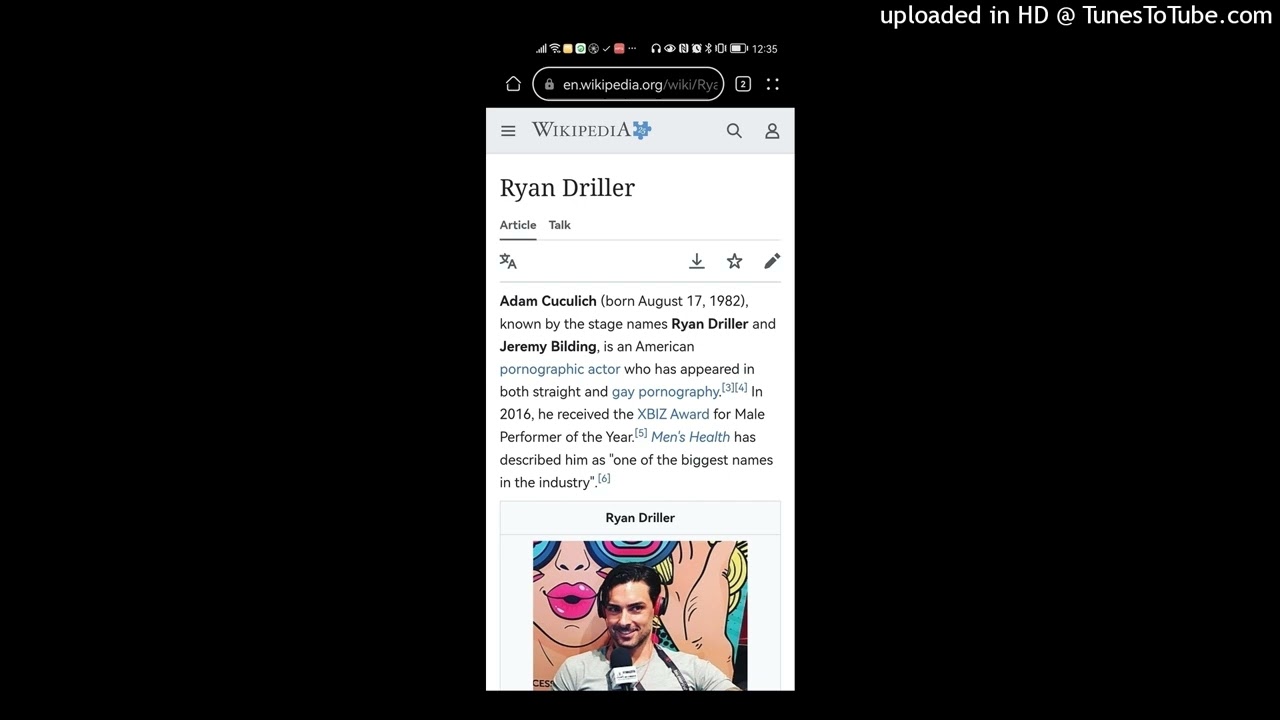Viewport: 1280px width, 720px height.
Task: Open the pornographic actor link
Action: 560,369
